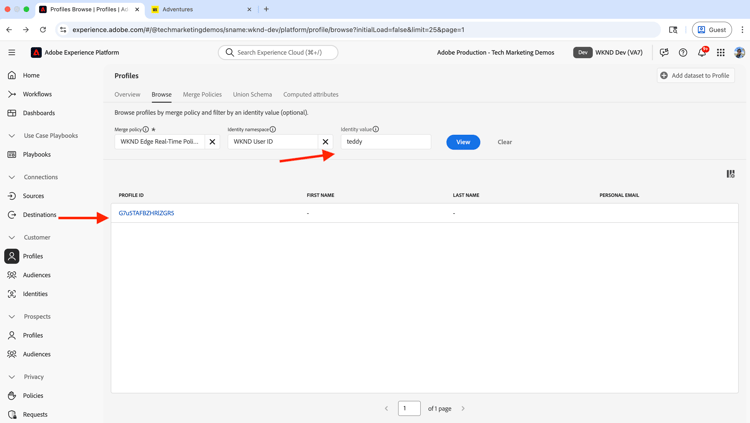
Task: Switch to the Adventures browser tab
Action: click(x=201, y=10)
